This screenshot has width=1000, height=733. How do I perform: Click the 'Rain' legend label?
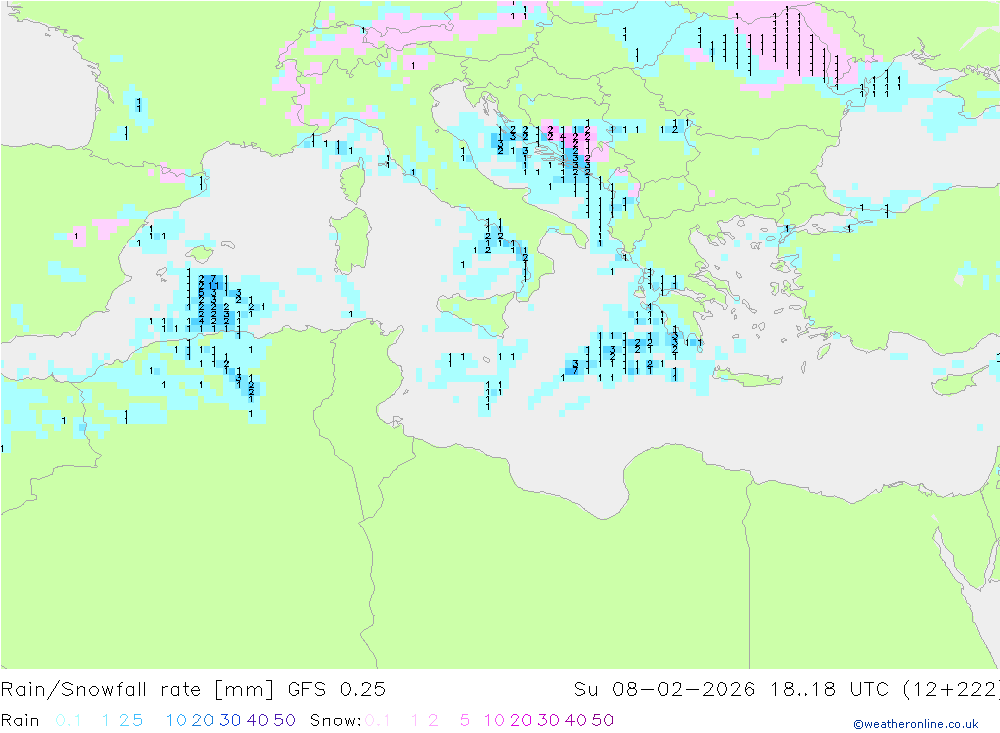(20, 720)
